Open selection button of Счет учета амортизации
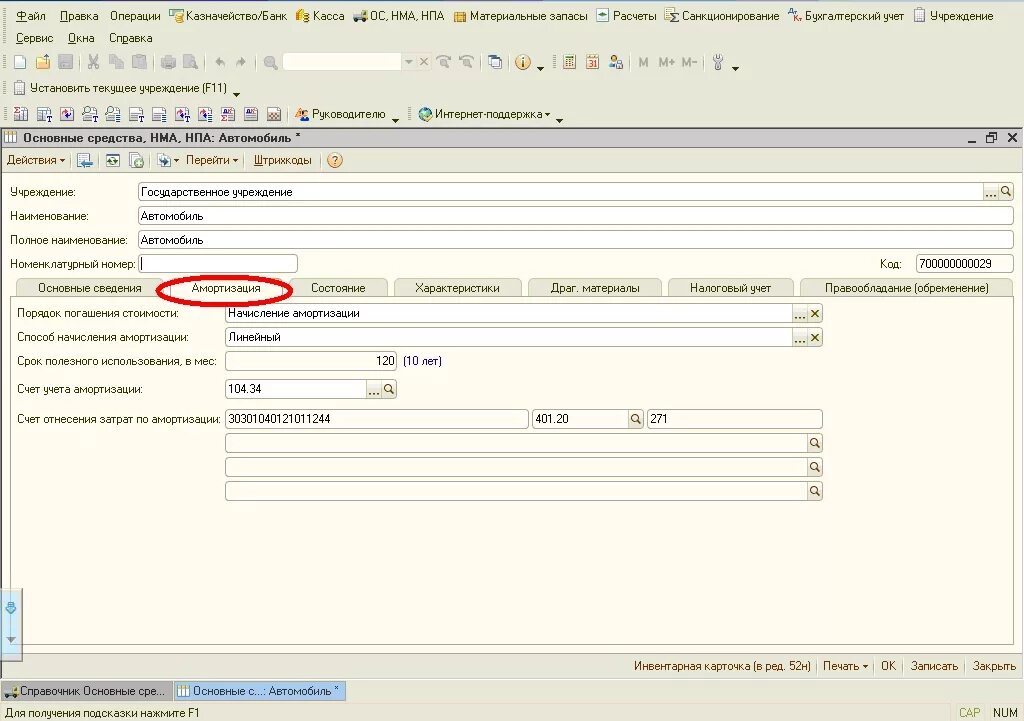Image resolution: width=1024 pixels, height=721 pixels. 374,389
